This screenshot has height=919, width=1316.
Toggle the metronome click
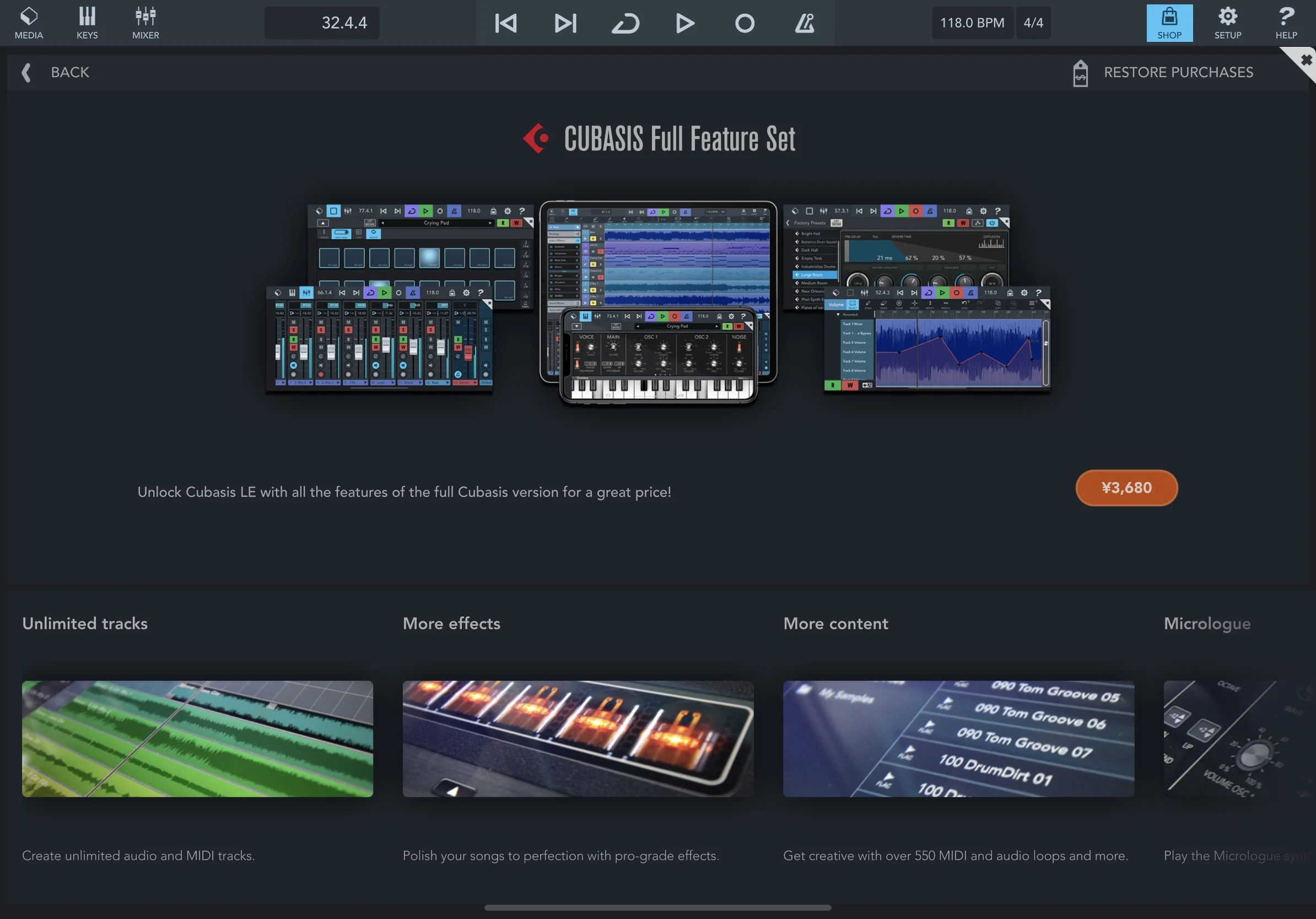804,23
